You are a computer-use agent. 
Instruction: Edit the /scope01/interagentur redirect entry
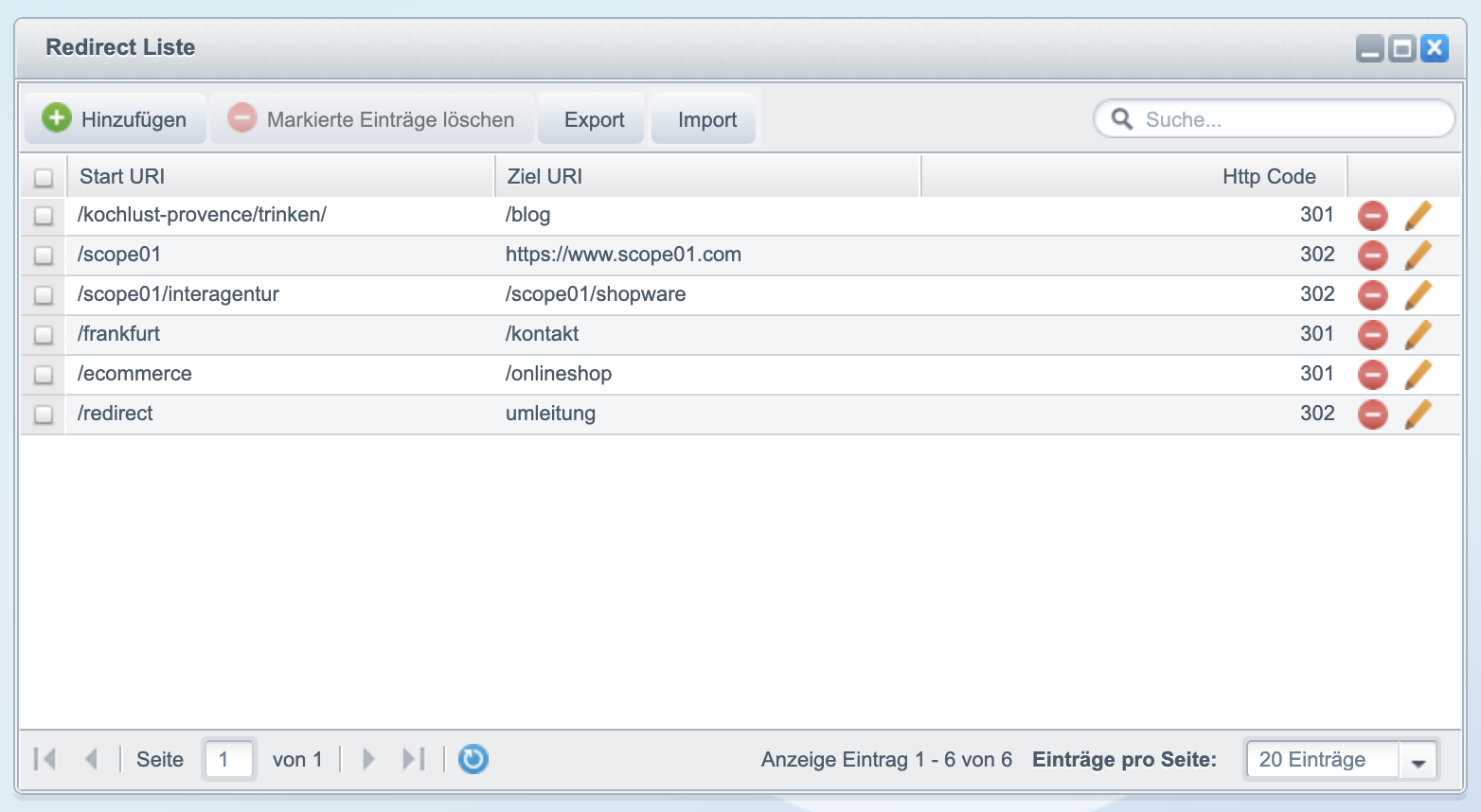point(1418,295)
